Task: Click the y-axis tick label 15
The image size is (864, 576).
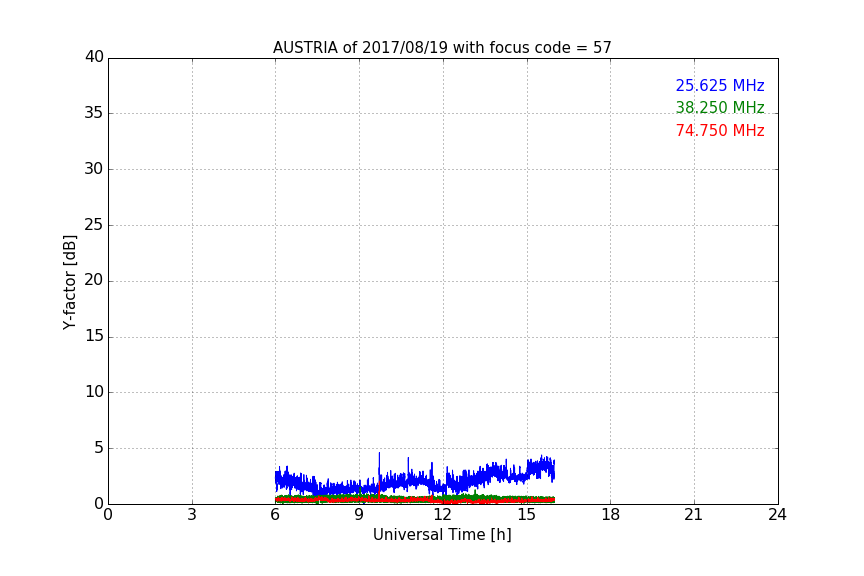Action: pos(94,336)
